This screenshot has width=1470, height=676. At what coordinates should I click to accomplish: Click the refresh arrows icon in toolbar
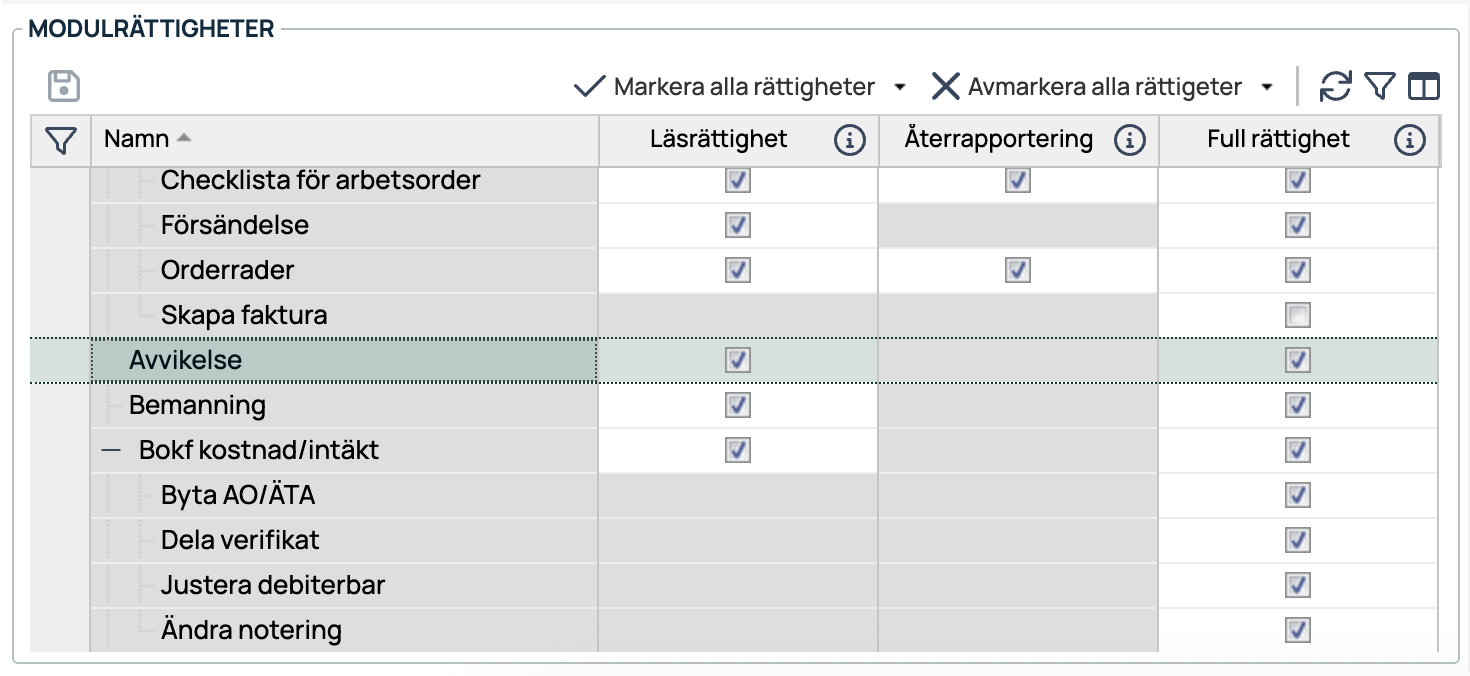pyautogui.click(x=1335, y=87)
